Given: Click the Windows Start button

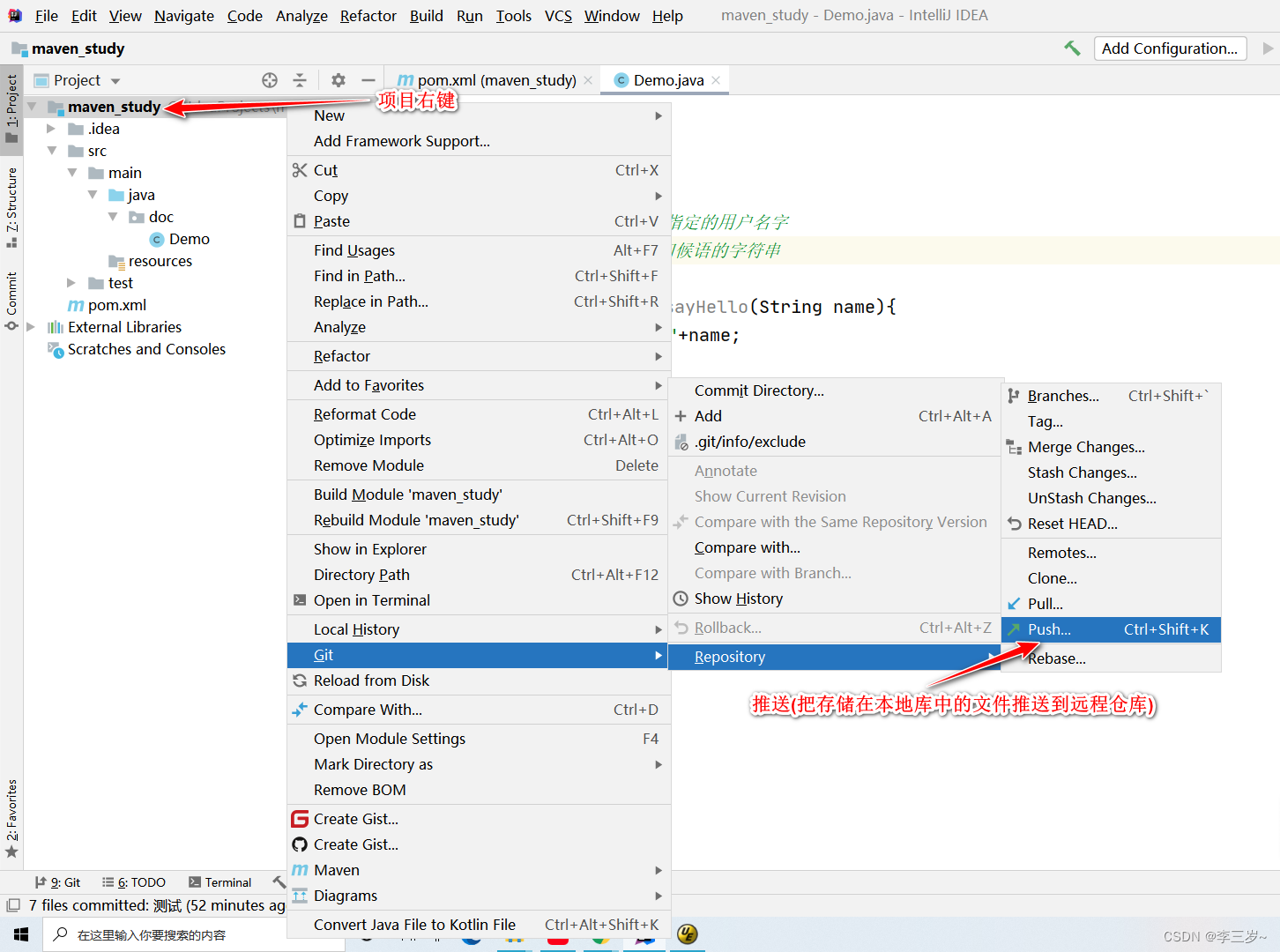Looking at the screenshot, I should point(20,933).
